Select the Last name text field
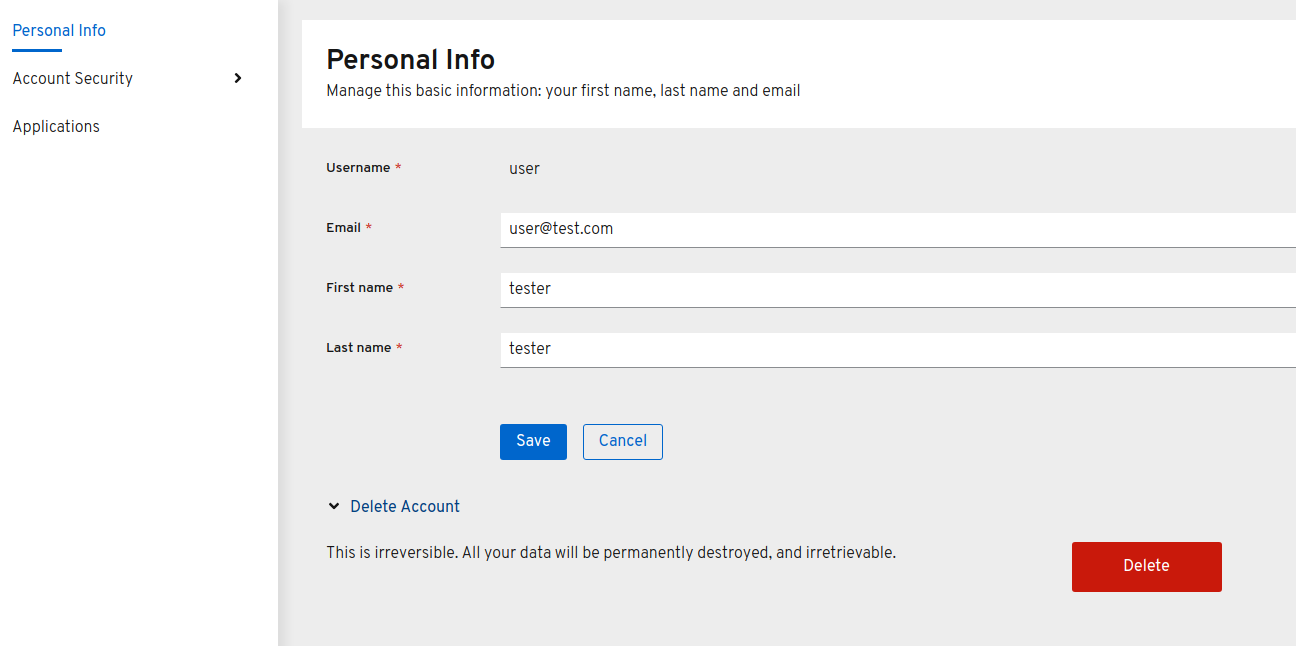 [898, 349]
